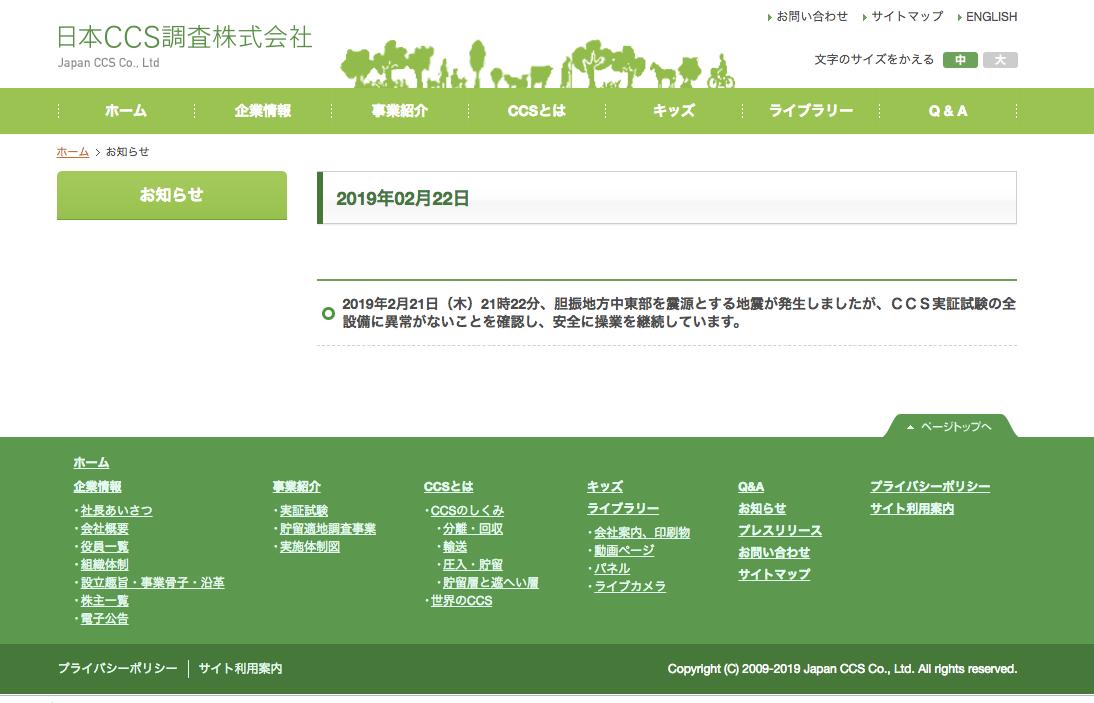Viewport: 1094px width, 703px height.
Task: Open サイト利用案内 in the footer right column
Action: click(911, 509)
